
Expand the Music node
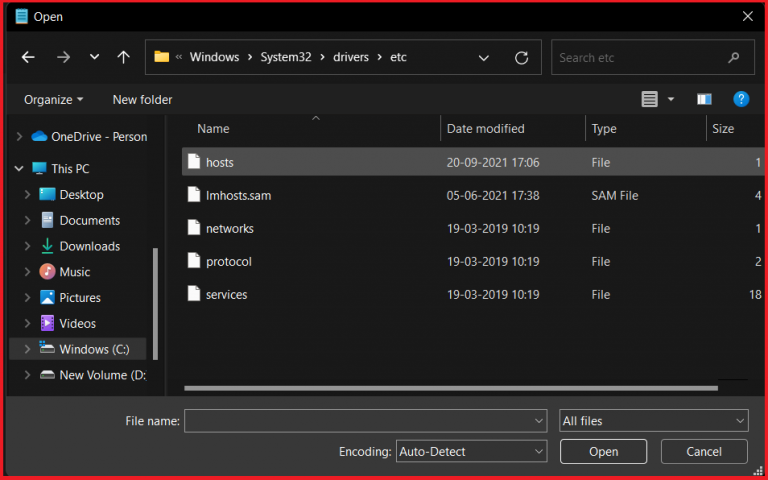[27, 272]
